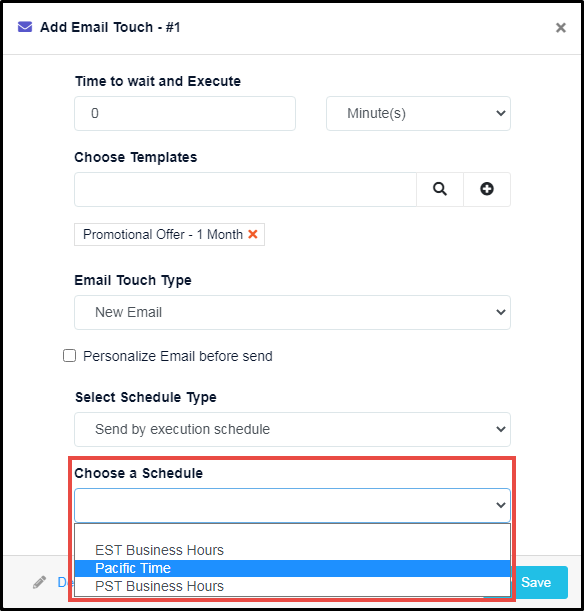Viewport: 584px width, 611px height.
Task: Click the add template plus icon
Action: (487, 189)
